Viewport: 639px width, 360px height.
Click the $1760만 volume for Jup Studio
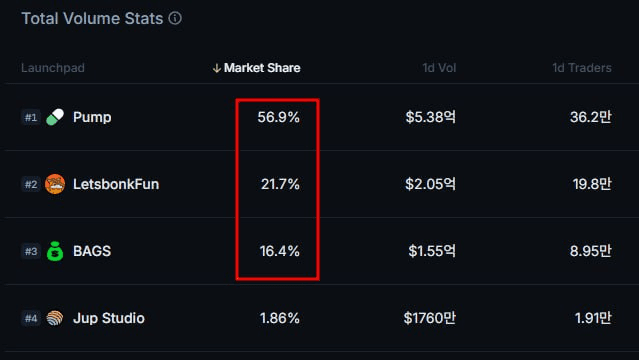(430, 318)
